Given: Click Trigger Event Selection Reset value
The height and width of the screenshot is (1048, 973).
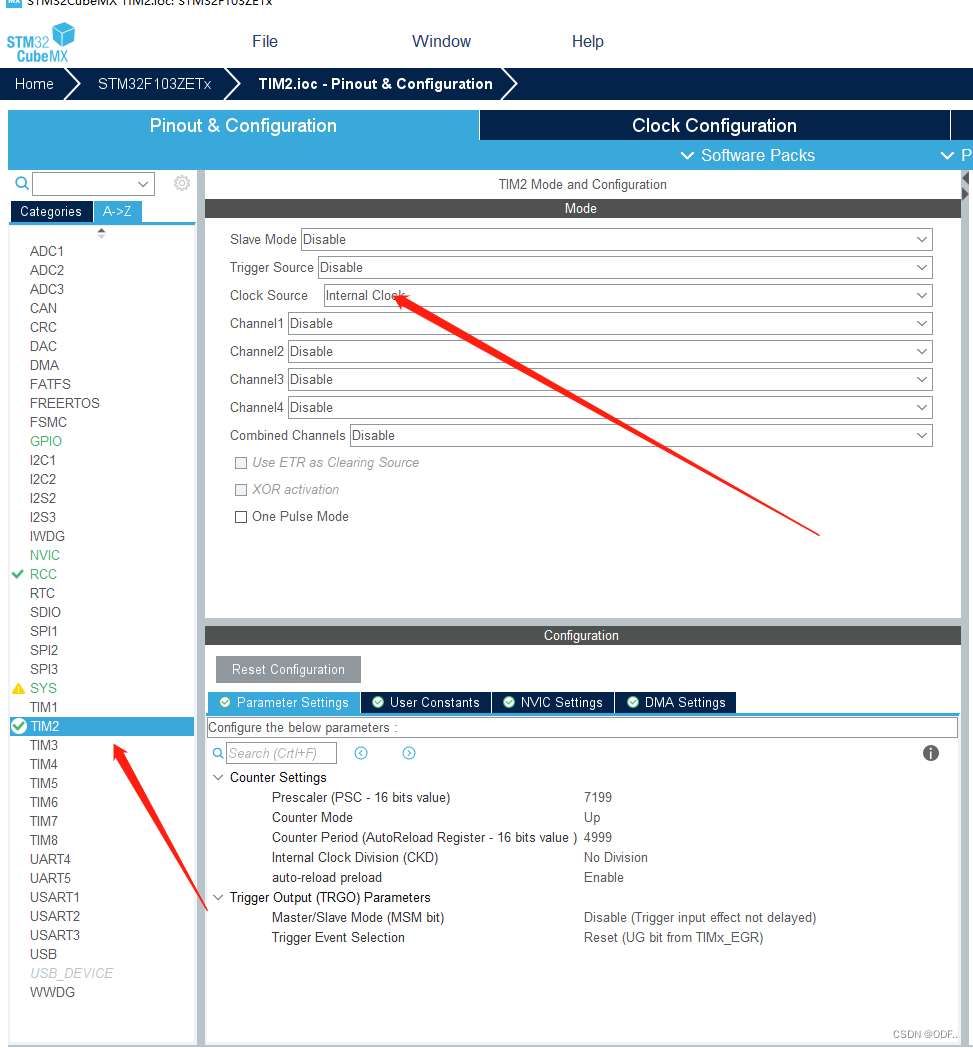Looking at the screenshot, I should pyautogui.click(x=674, y=938).
